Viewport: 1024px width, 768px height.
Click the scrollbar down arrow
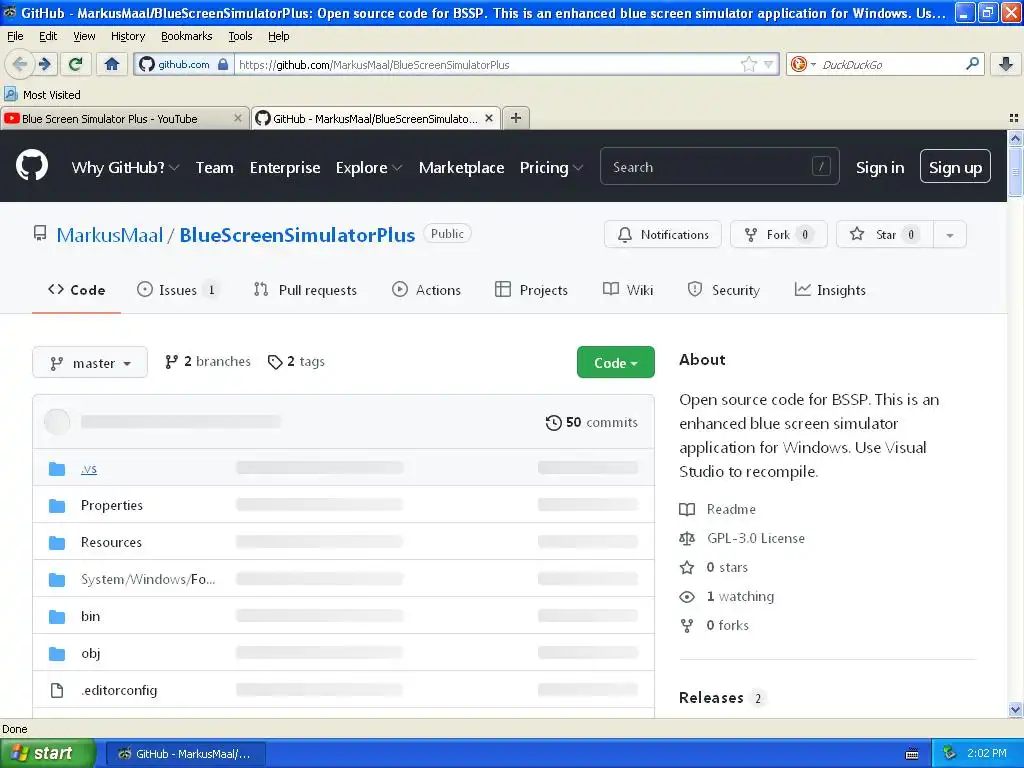[1015, 710]
